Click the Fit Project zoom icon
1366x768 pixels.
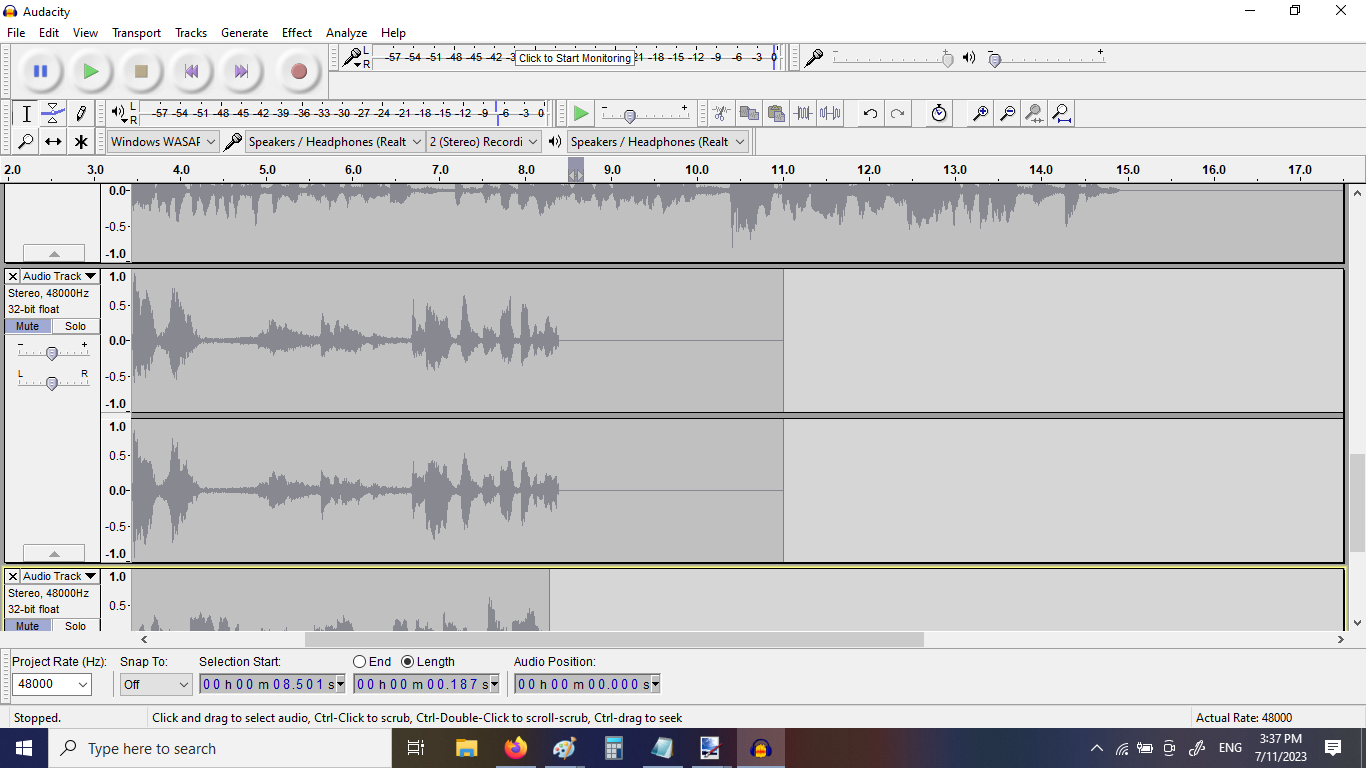pyautogui.click(x=1061, y=113)
